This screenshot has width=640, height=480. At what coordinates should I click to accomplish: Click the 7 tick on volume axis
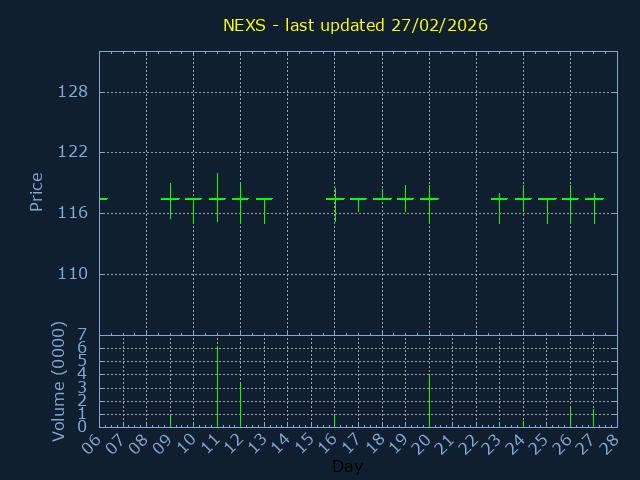tap(82, 335)
